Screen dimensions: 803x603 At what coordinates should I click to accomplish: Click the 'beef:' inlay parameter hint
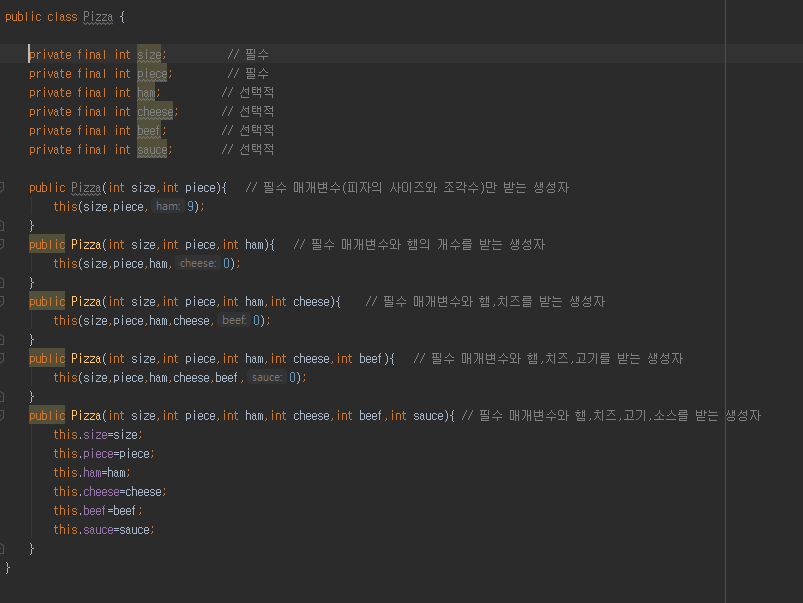coord(234,320)
